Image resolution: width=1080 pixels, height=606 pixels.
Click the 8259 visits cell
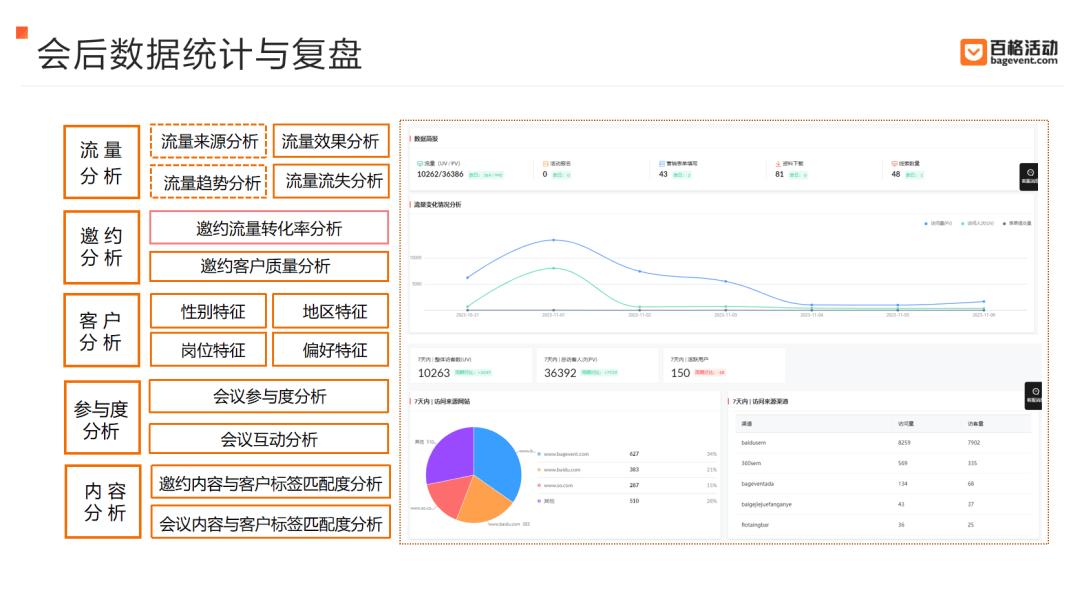(904, 443)
